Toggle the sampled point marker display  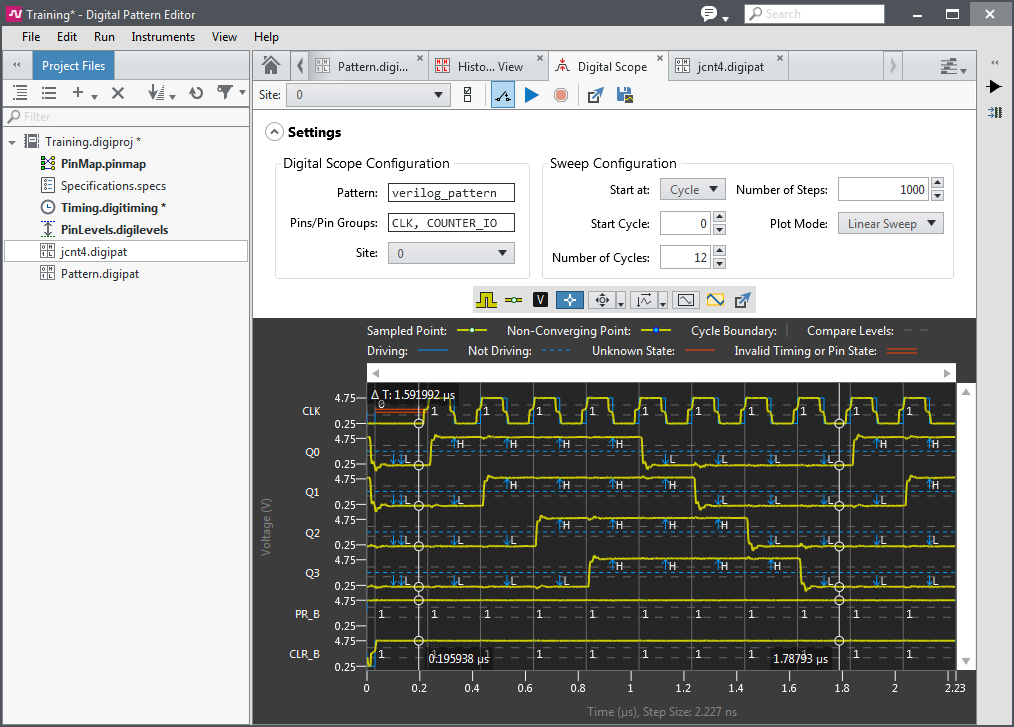coord(513,300)
